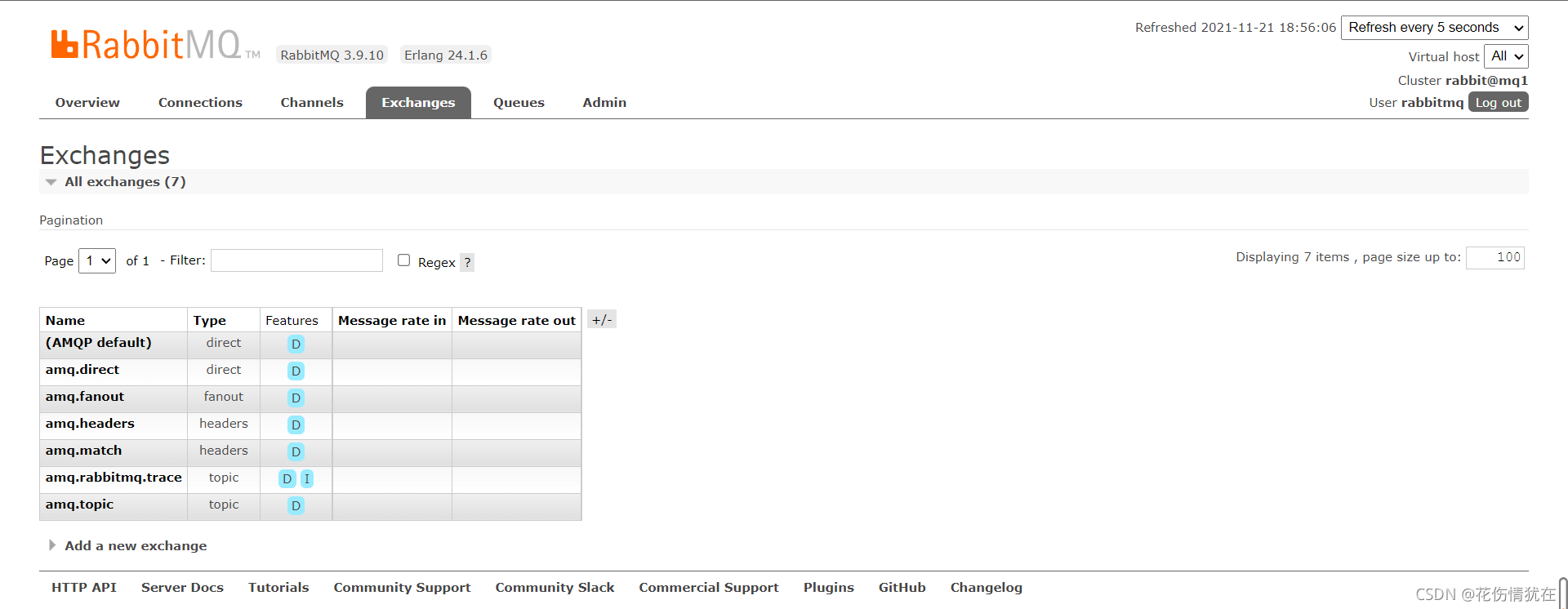Click the Cluster rabbit@mq1 text
Viewport: 1568px width, 609px height.
(1463, 80)
